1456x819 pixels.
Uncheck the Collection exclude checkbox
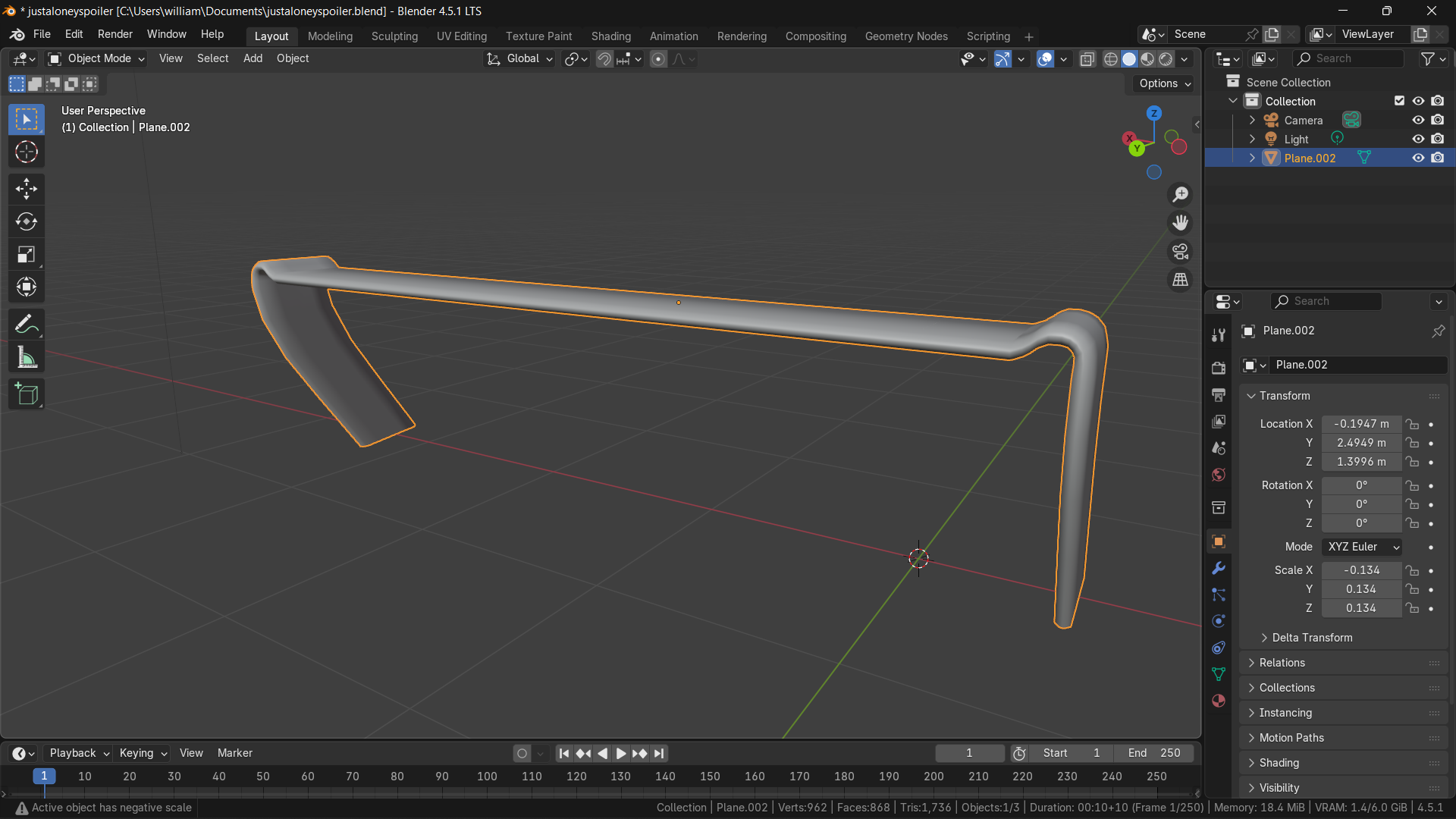[x=1399, y=101]
